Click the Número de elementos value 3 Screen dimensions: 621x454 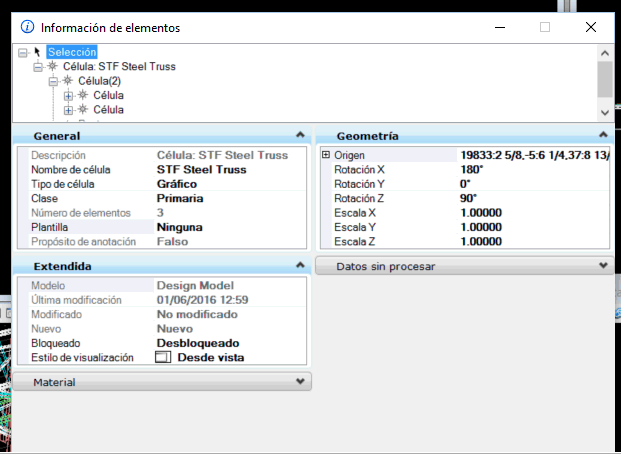[160, 213]
